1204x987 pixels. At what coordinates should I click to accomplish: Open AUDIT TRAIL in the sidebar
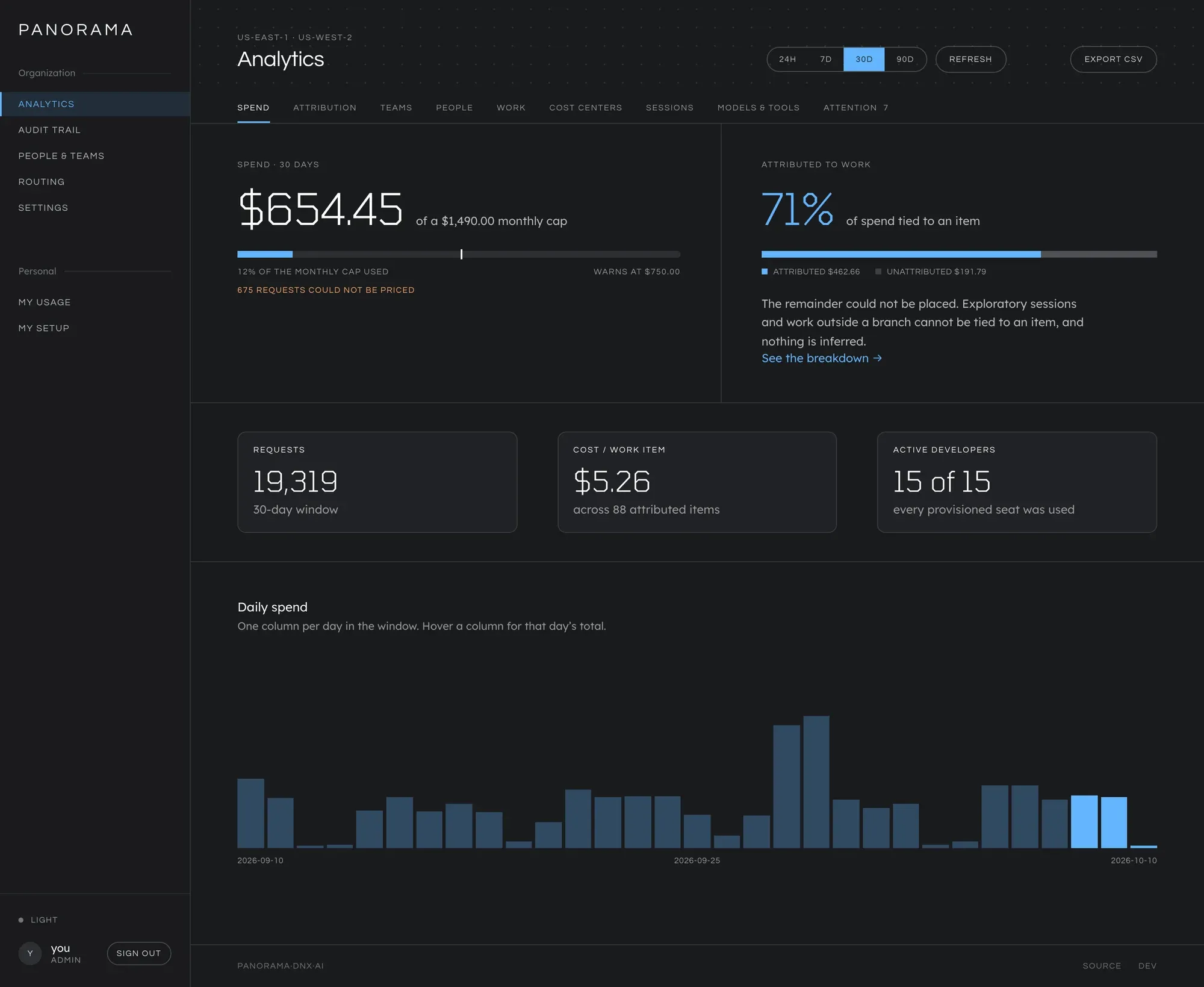point(95,130)
